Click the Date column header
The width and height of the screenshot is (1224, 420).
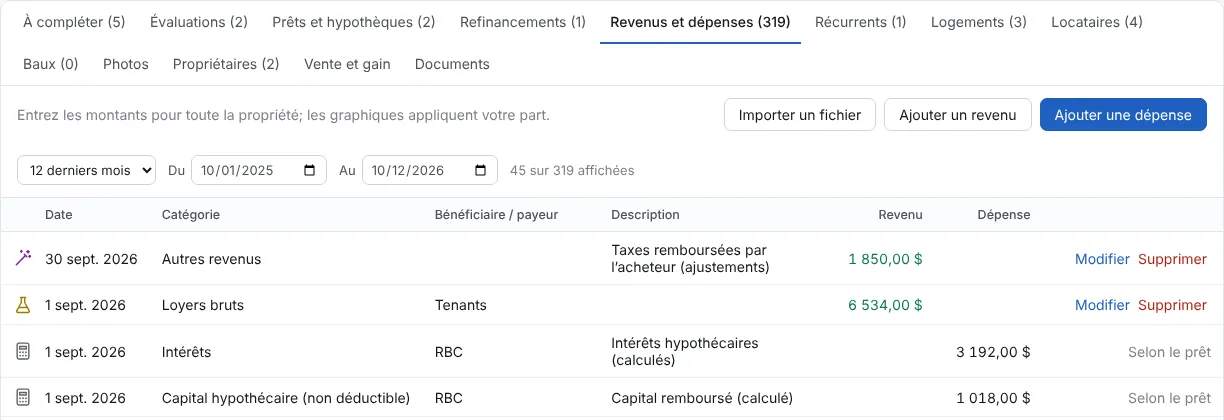click(x=59, y=215)
